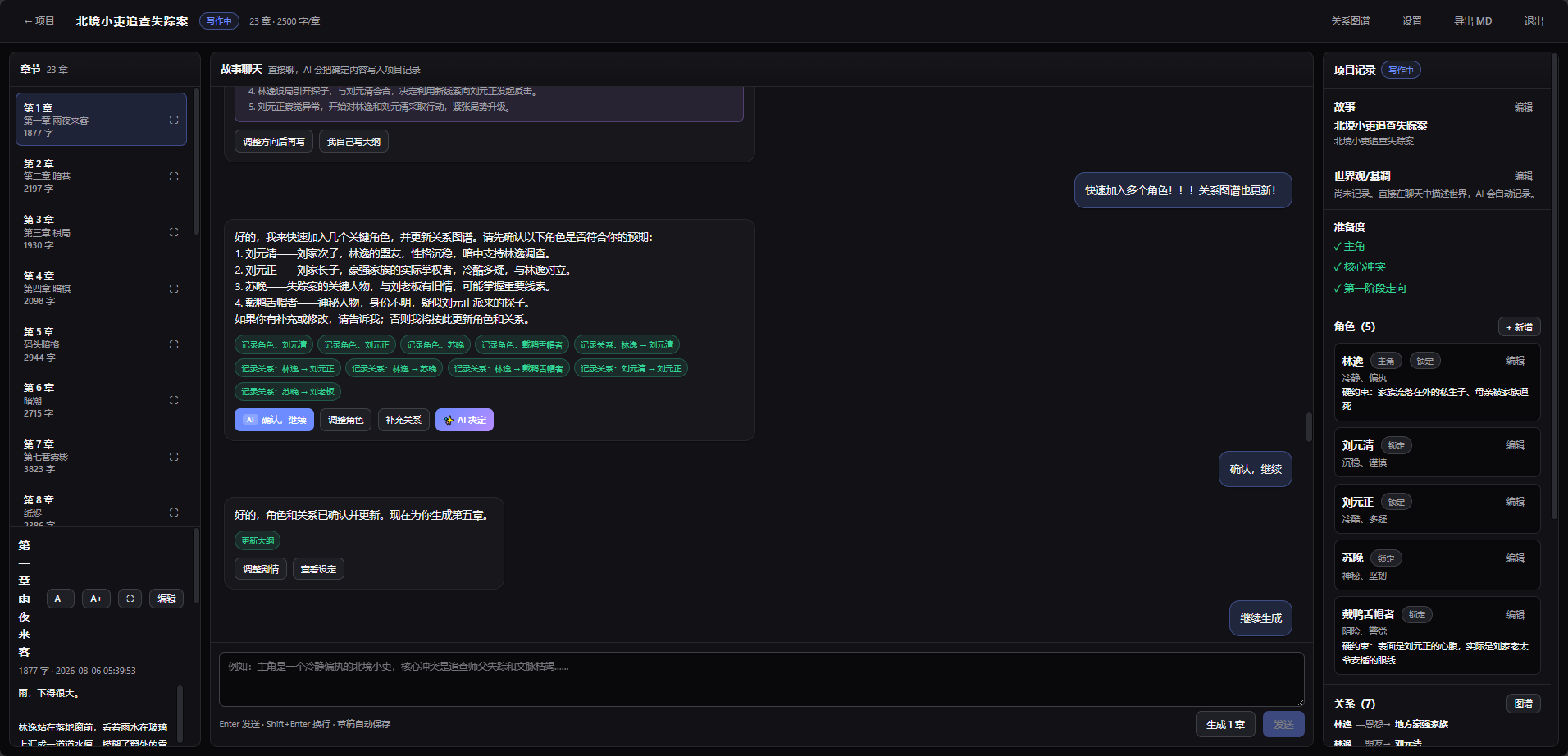1568x756 pixels.
Task: Click 补充关系 button
Action: 403,420
